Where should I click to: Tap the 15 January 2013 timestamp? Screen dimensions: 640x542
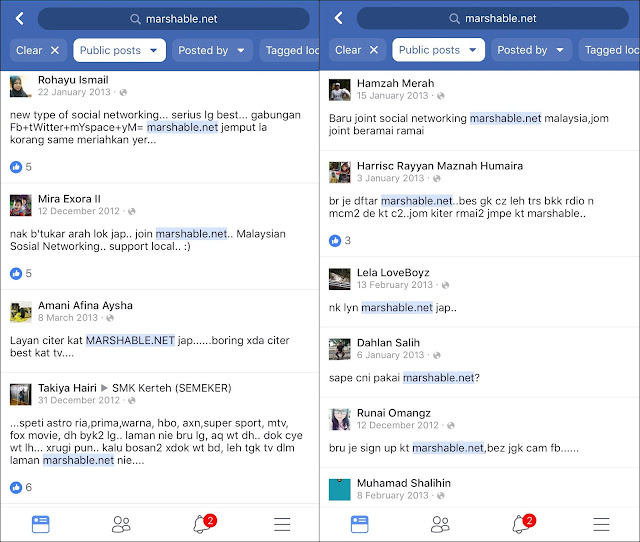click(393, 96)
